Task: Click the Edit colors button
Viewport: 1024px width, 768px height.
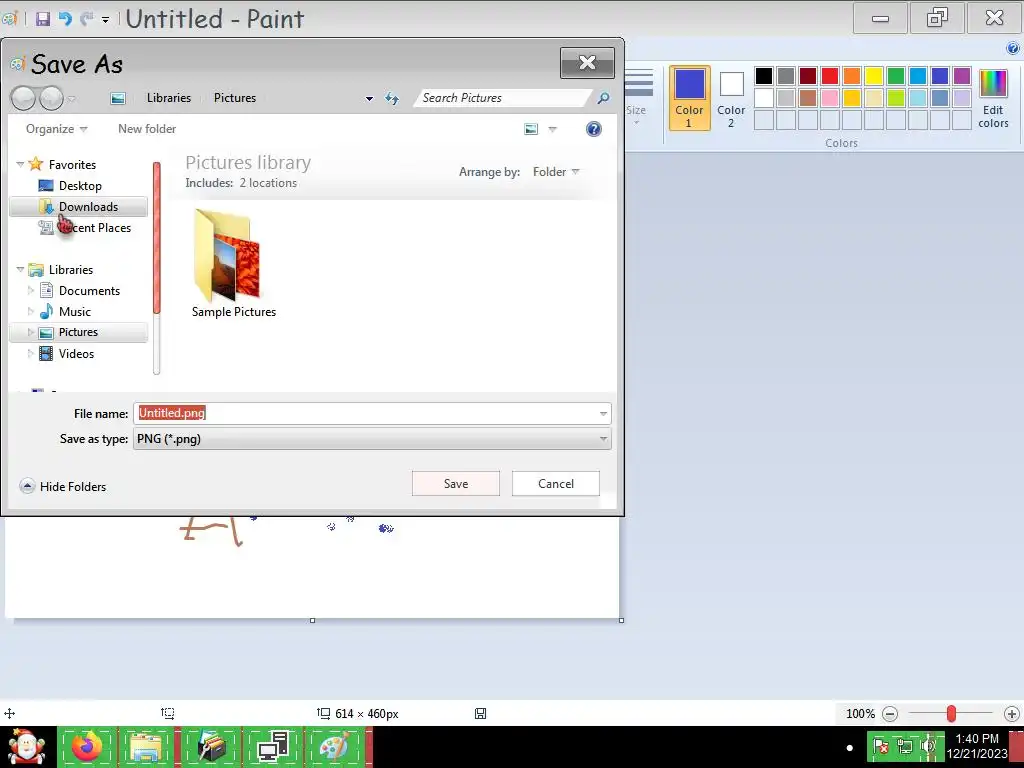Action: [x=993, y=98]
